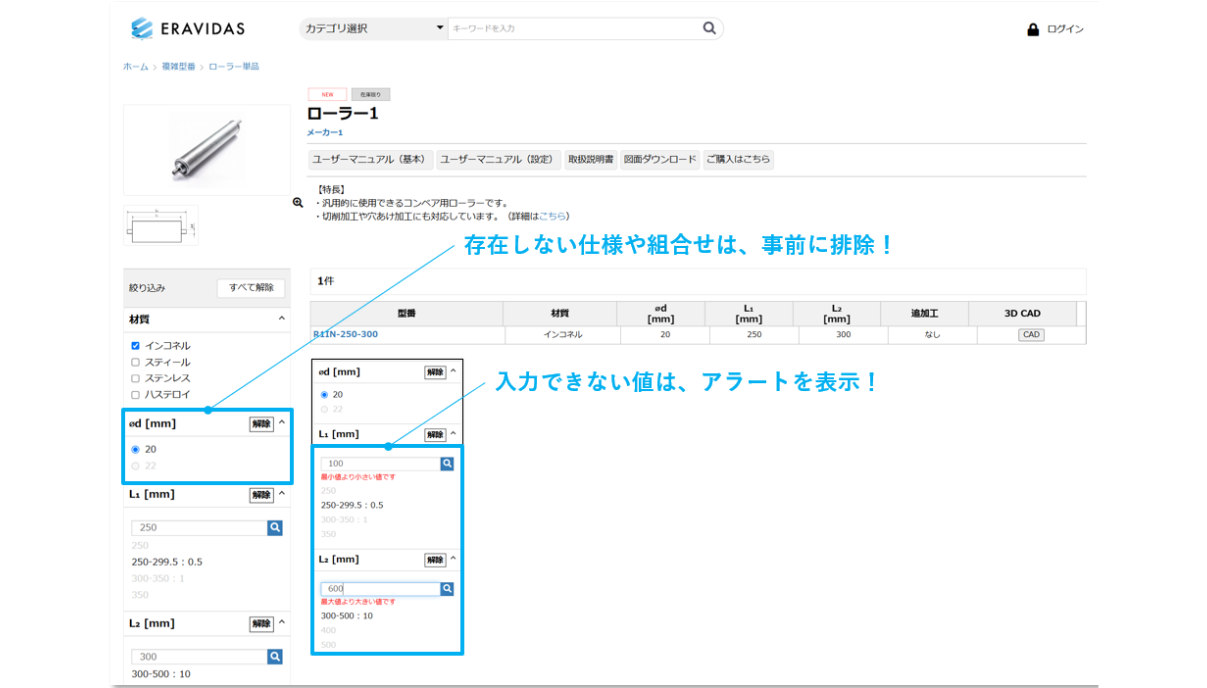Viewport: 1207px width, 688px height.
Task: Open the カテゴリ選択 dropdown
Action: tap(373, 28)
